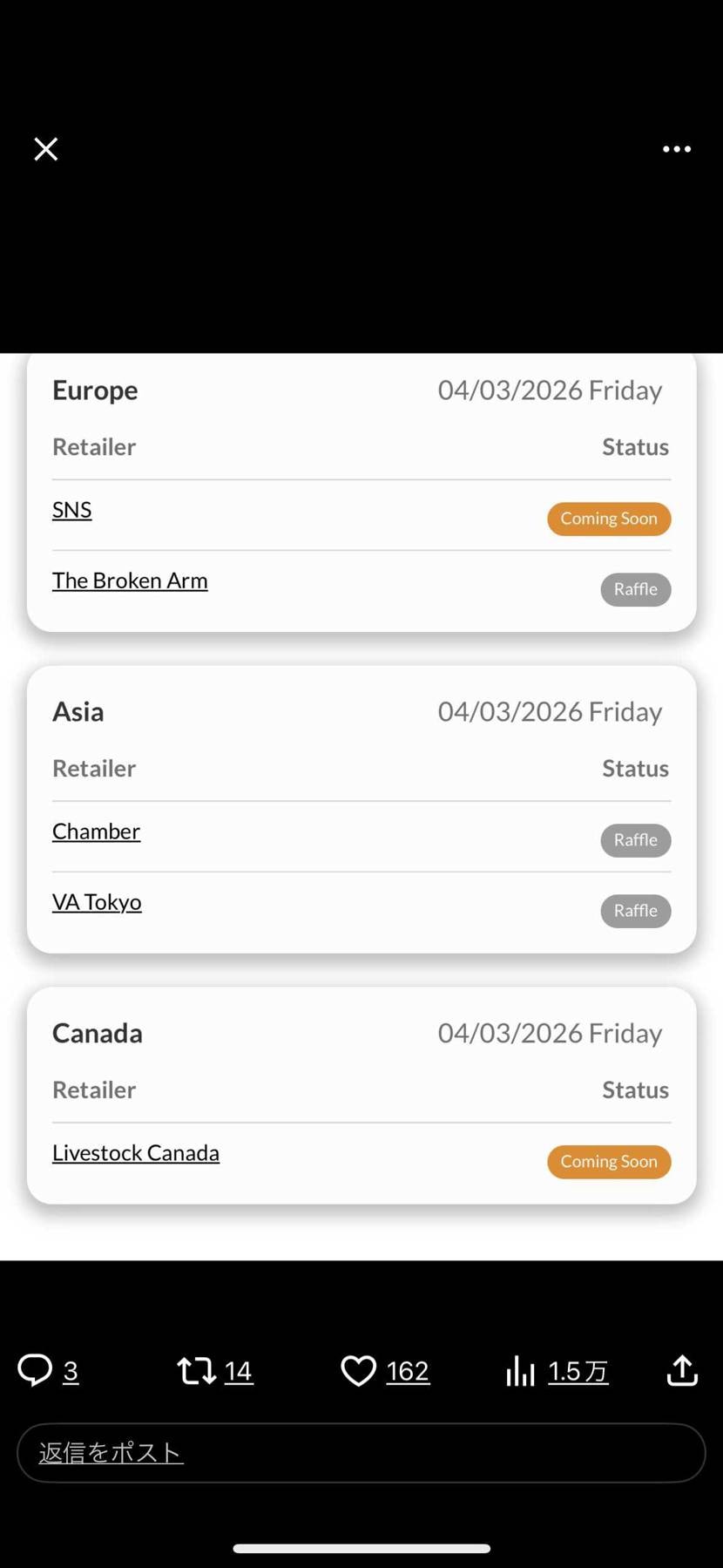This screenshot has width=723, height=1568.
Task: Open the 14 reposts count
Action: (239, 1371)
